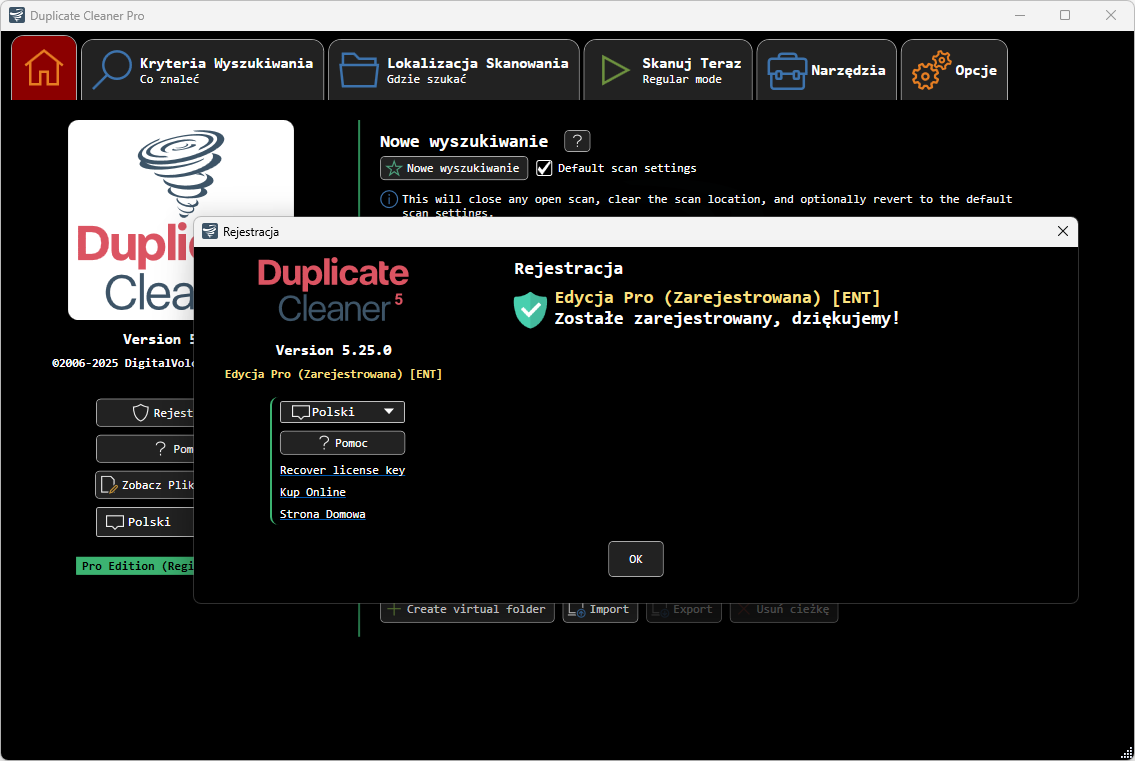Click the Usuń ścieżkę button

(784, 610)
